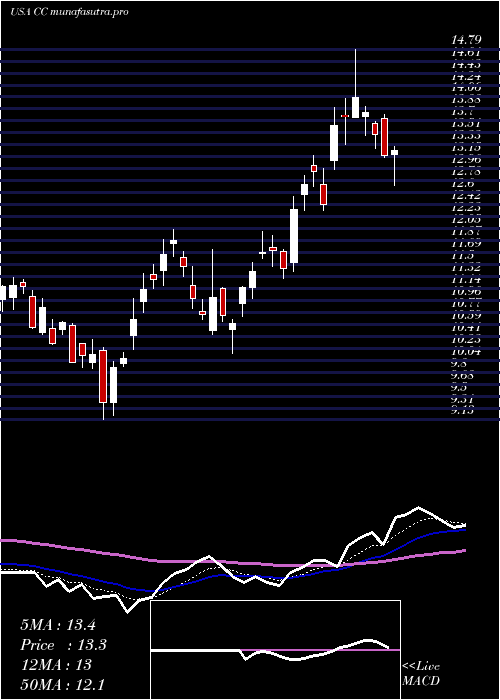The width and height of the screenshot is (500, 700).
Task: Click the 11.69 price axis label
Action: tap(466, 244)
